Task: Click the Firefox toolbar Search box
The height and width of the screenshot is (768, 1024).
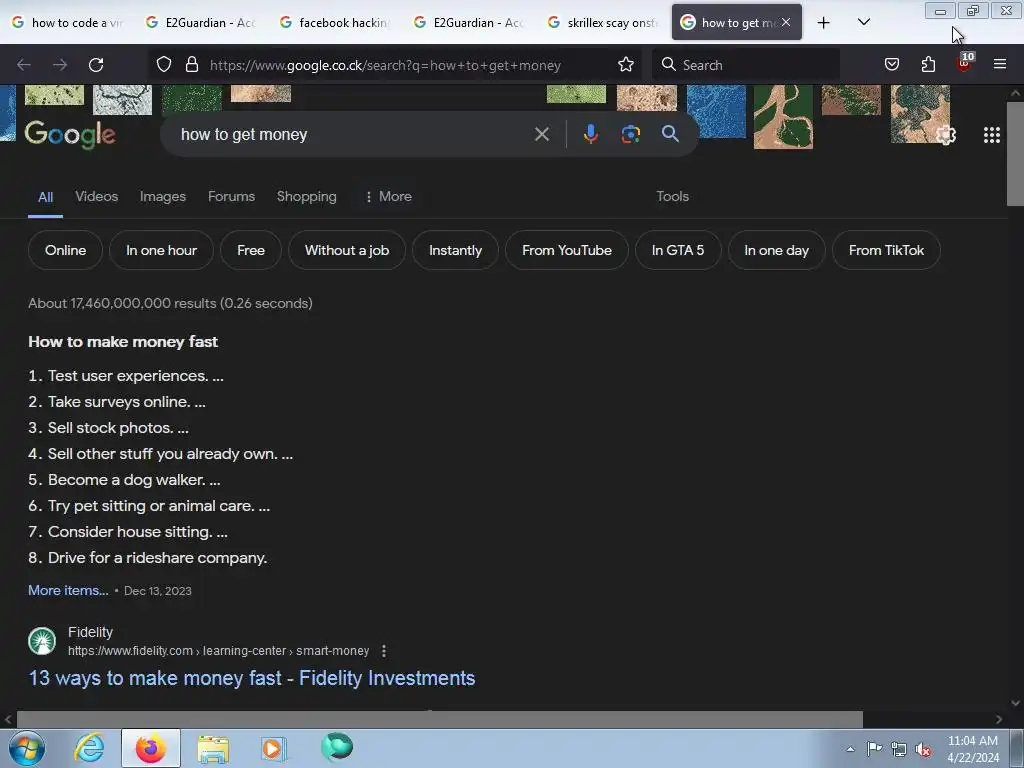Action: 748,65
